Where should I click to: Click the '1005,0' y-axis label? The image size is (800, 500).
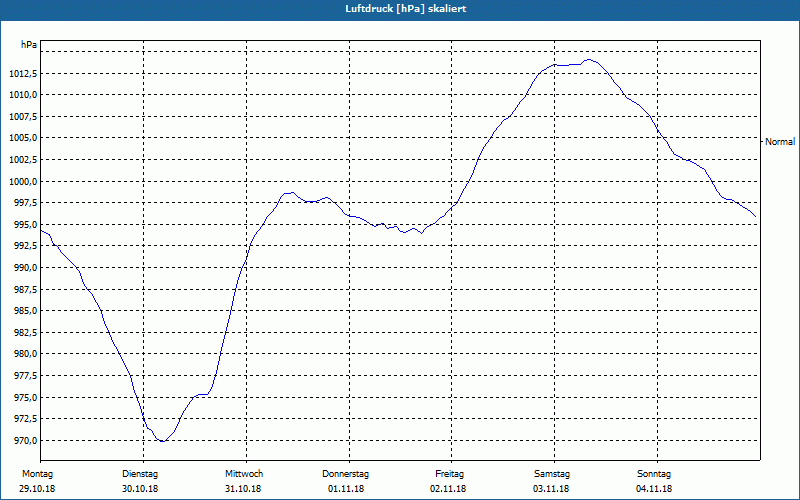tap(23, 138)
